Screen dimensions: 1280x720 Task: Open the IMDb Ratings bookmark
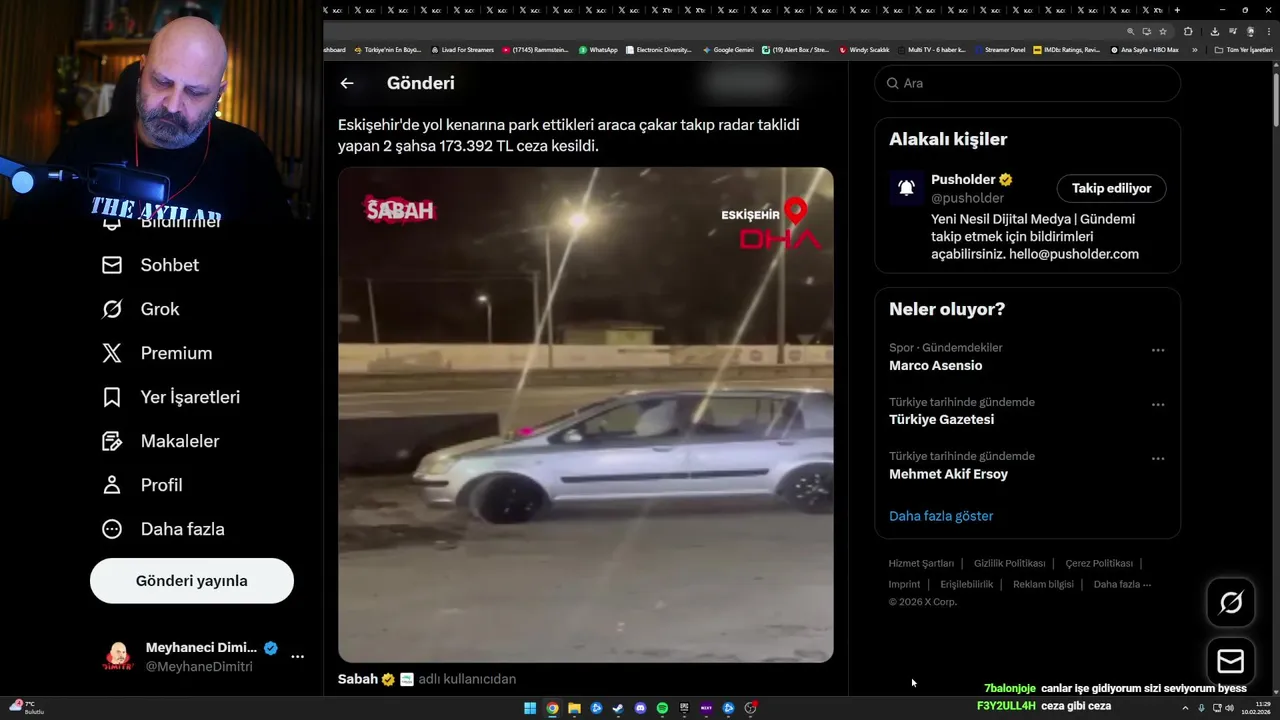(1067, 49)
